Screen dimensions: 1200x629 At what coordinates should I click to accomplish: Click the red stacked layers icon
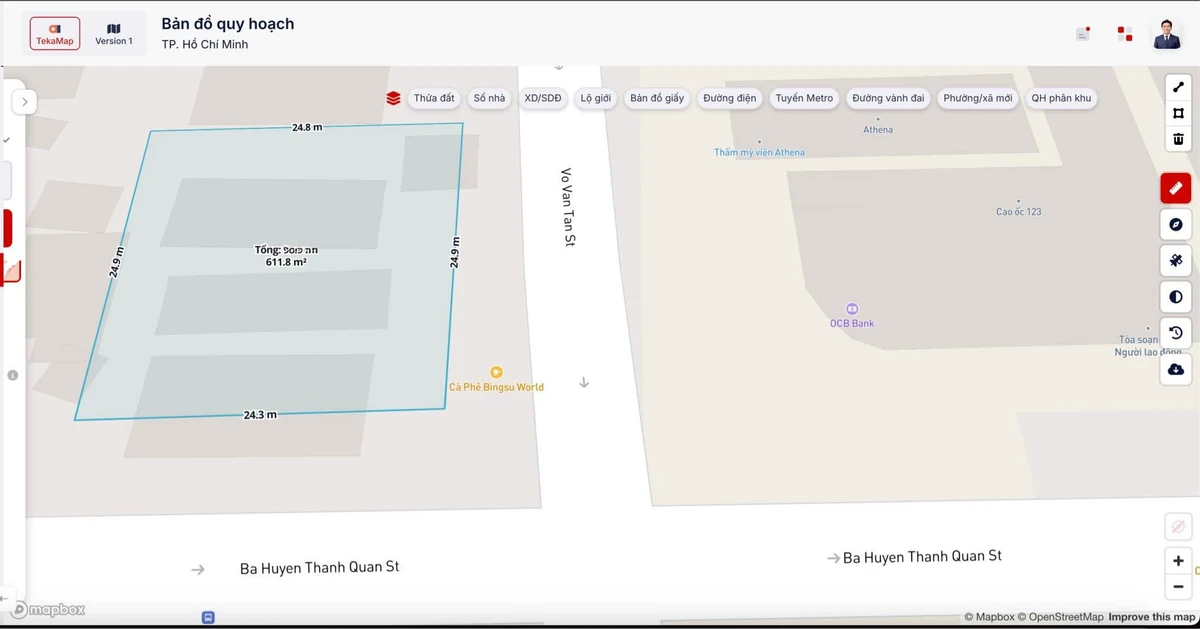tap(393, 98)
